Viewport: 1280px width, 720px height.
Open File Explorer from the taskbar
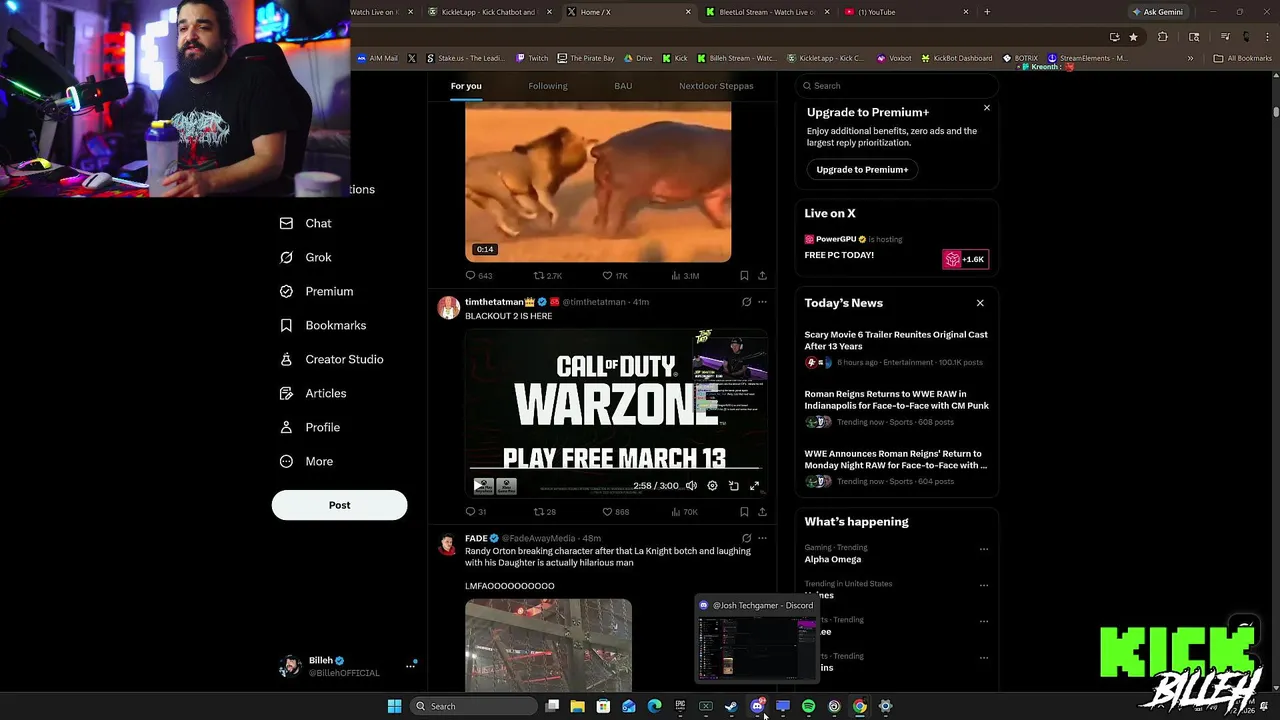[577, 706]
